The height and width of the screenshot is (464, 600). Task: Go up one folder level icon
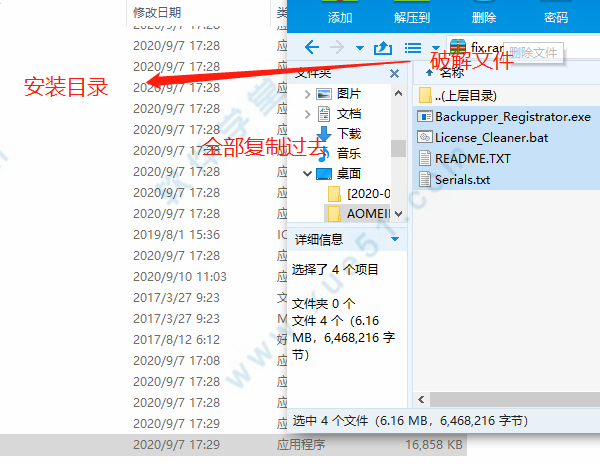coord(383,48)
